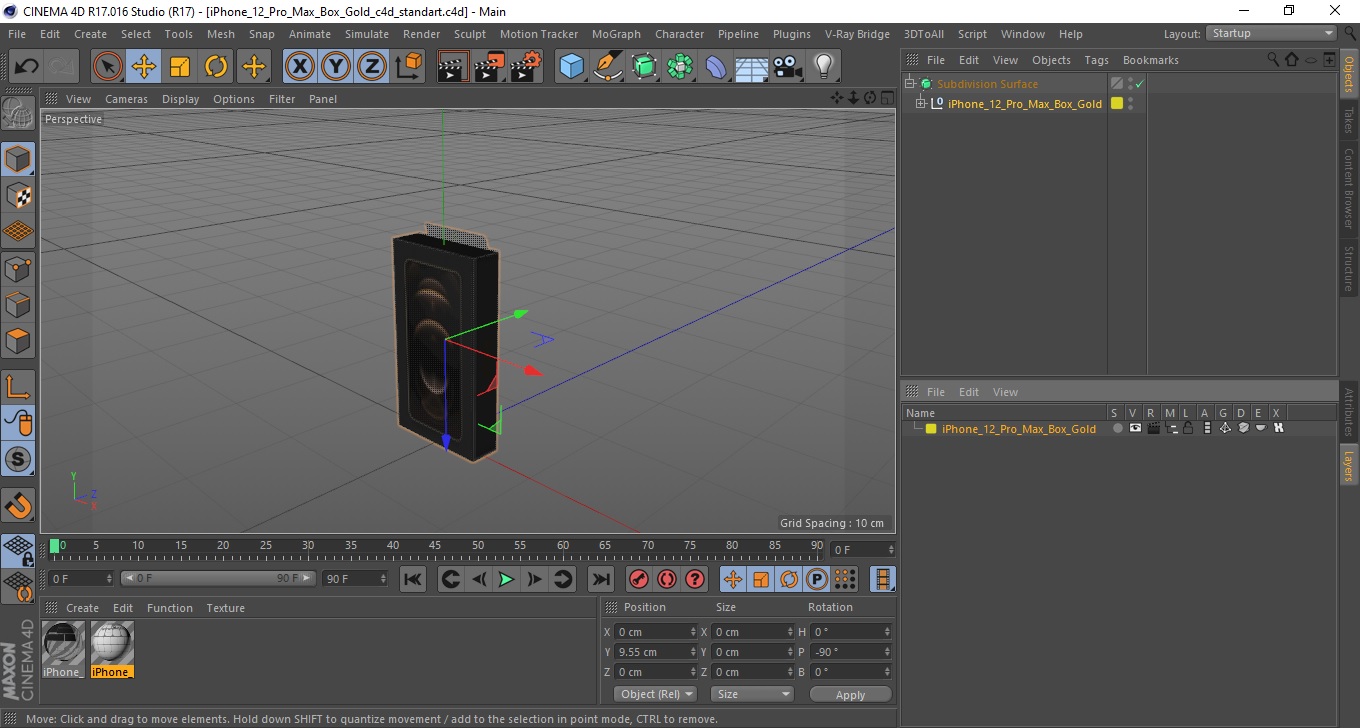
Task: Open V-Ray Bridge menu
Action: (857, 34)
